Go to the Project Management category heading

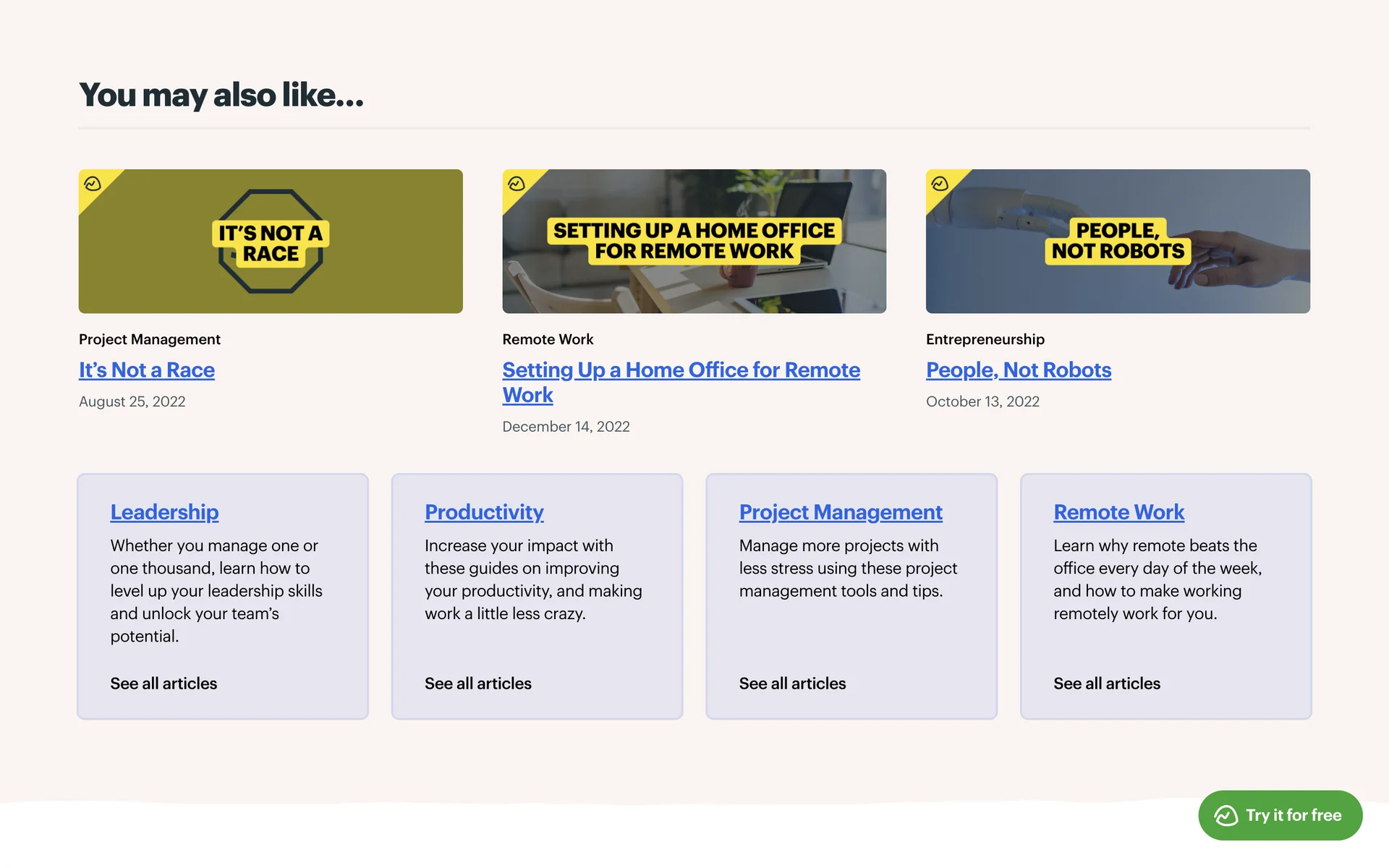pyautogui.click(x=840, y=512)
